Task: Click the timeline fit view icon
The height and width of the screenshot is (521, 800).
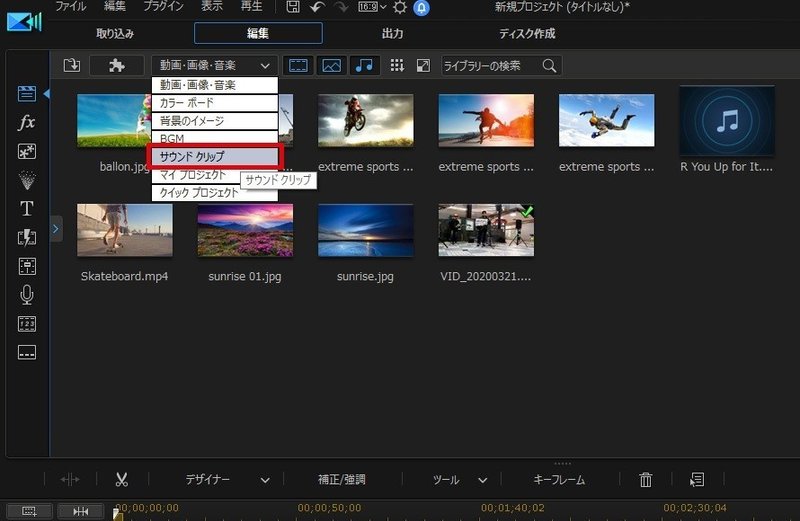Action: pyautogui.click(x=81, y=511)
